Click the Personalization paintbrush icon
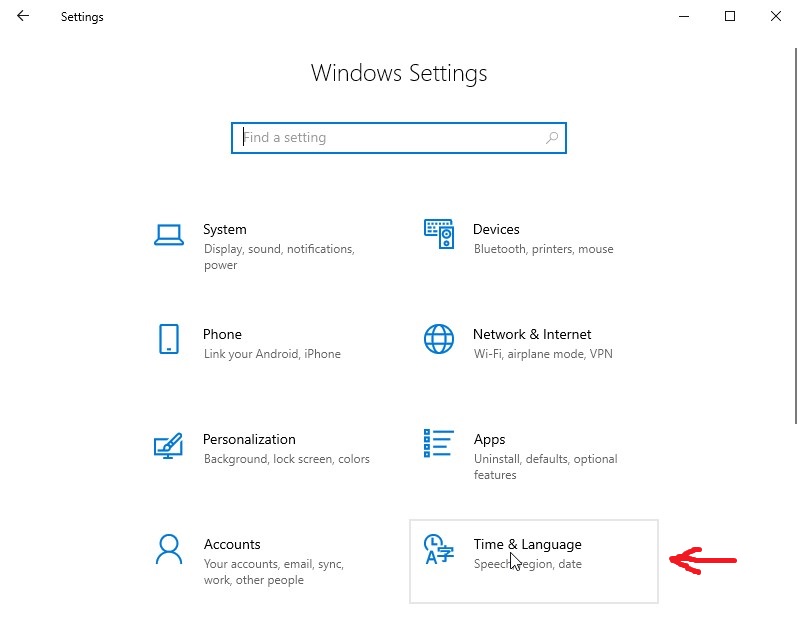 tap(168, 445)
